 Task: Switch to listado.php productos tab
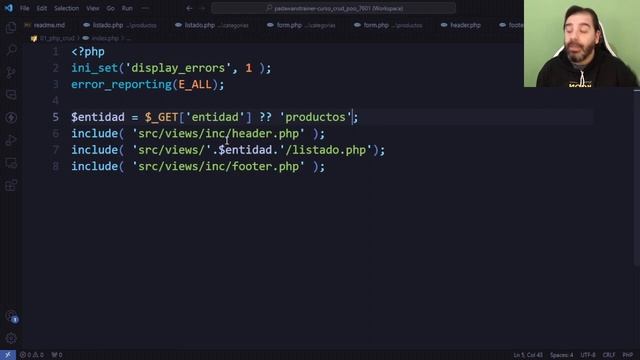point(120,25)
